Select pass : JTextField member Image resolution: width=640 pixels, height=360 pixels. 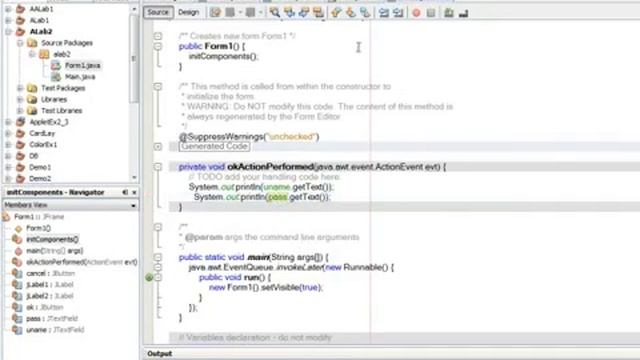52,318
